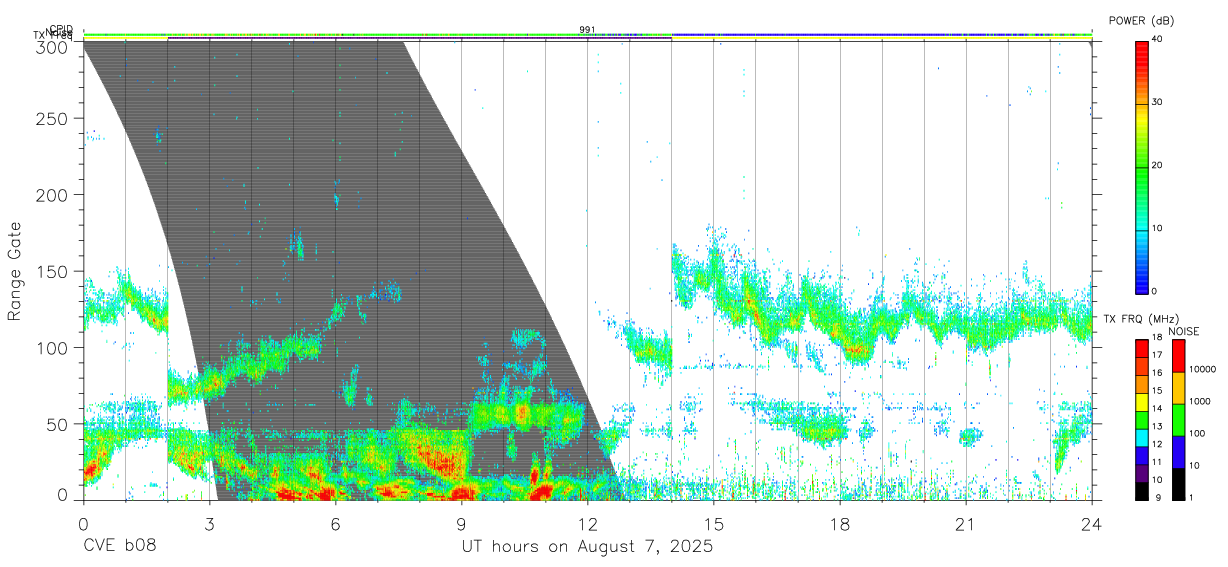Screen dimensions: 1228x567
Task: Click the "991" CPID value at top
Action: [587, 30]
